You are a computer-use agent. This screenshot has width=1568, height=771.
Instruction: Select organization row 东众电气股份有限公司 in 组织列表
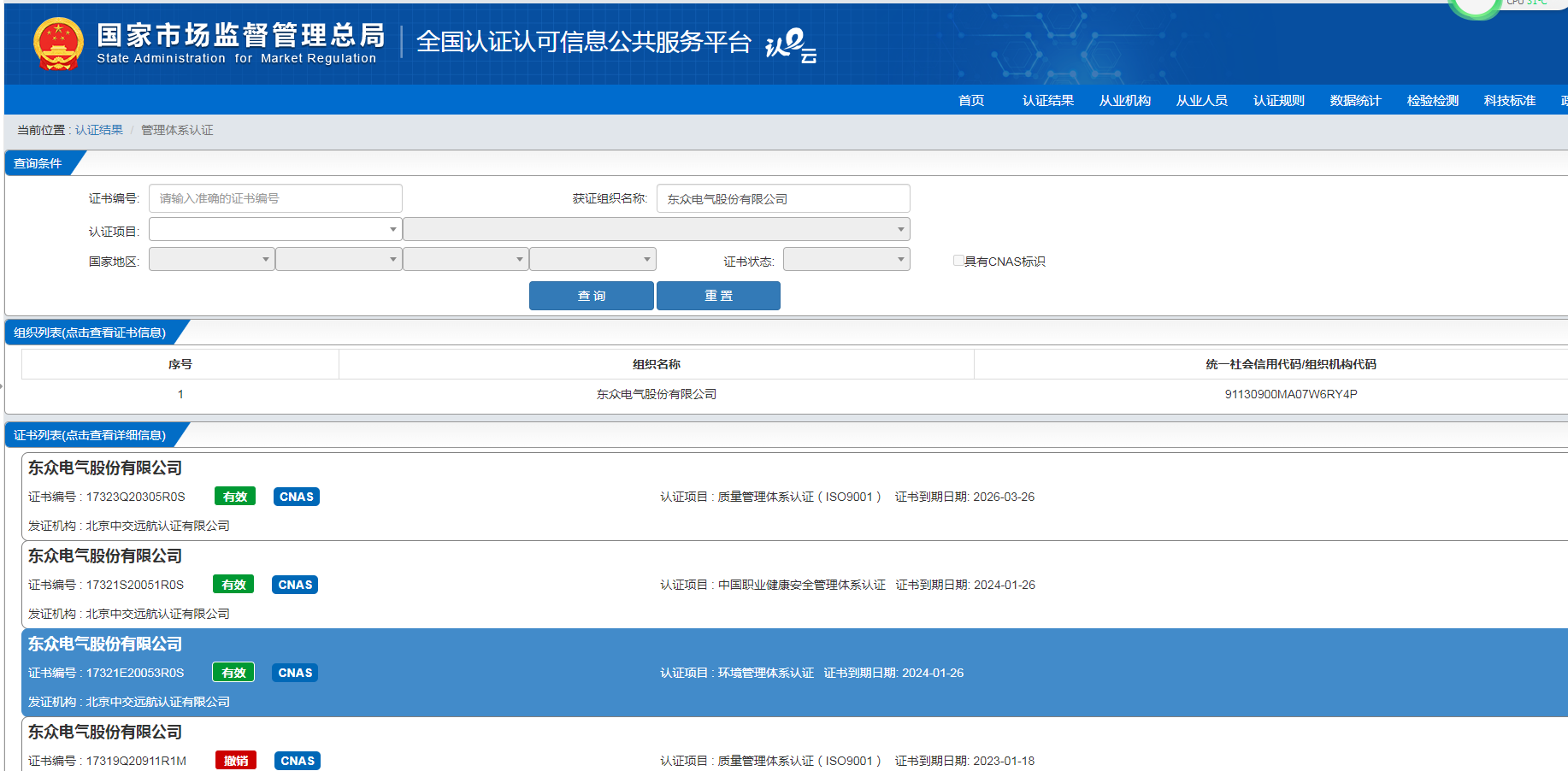pyautogui.click(x=794, y=394)
